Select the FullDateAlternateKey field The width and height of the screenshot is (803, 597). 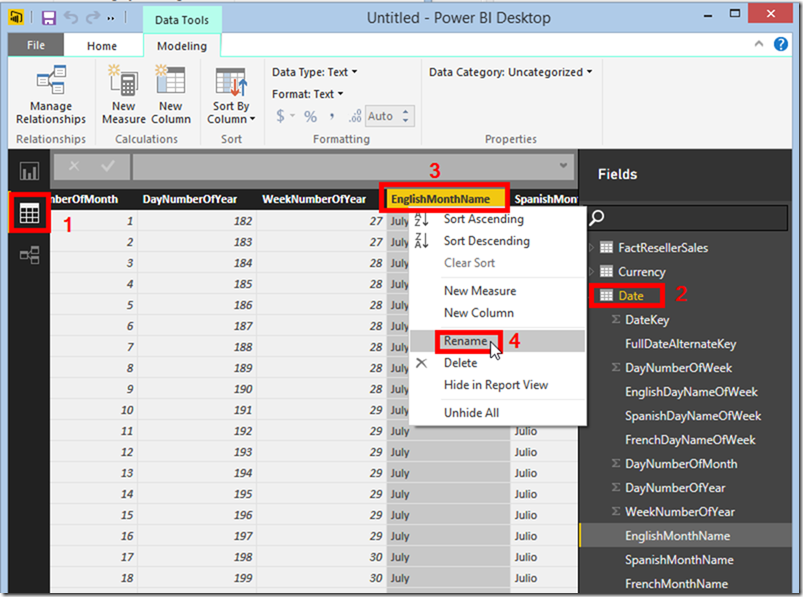(x=681, y=344)
